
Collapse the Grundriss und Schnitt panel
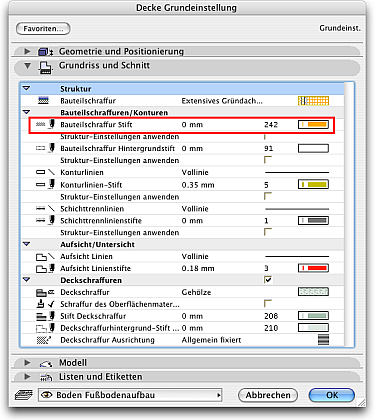(x=27, y=66)
